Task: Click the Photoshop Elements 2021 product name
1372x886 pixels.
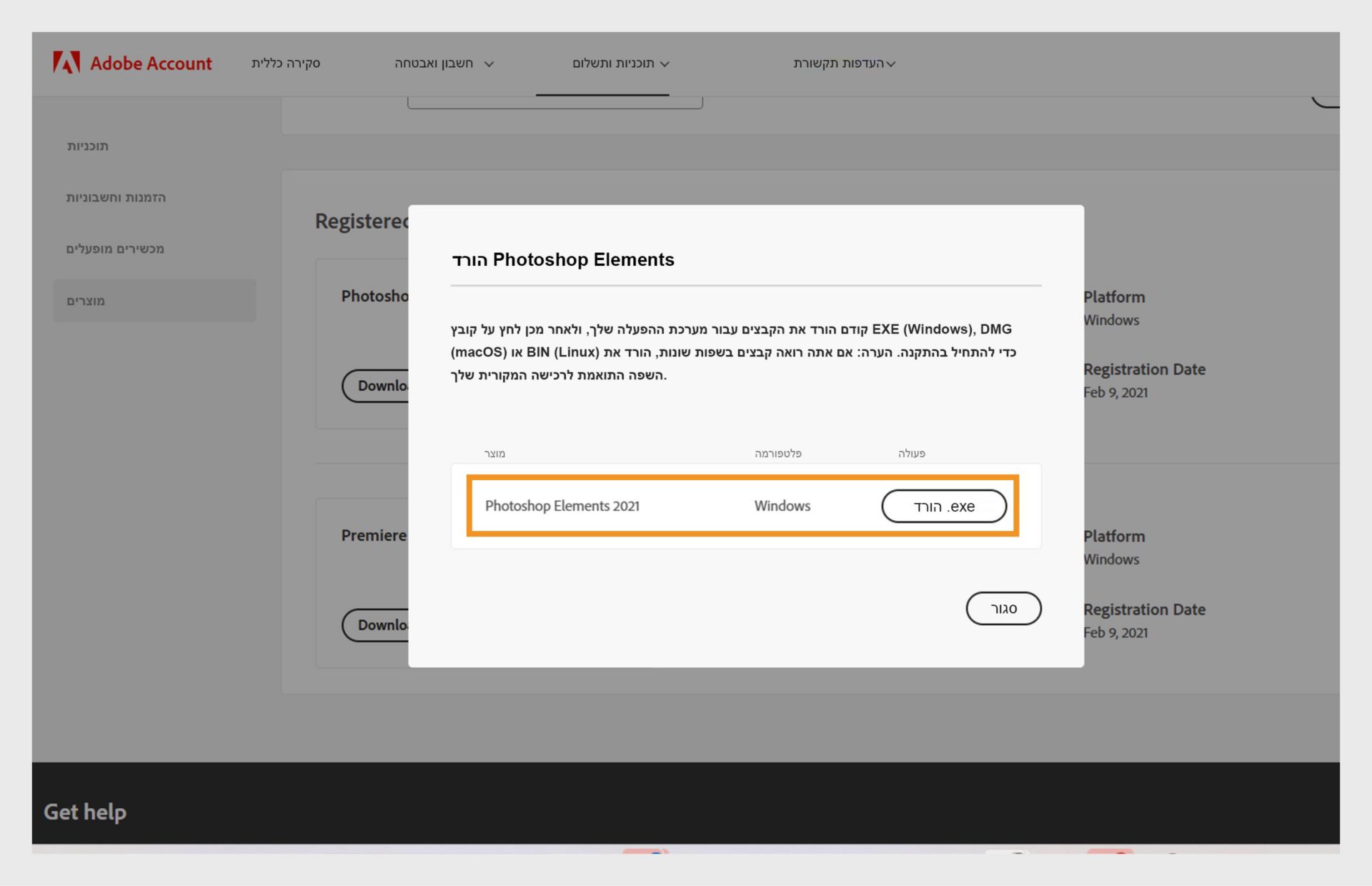Action: (562, 506)
